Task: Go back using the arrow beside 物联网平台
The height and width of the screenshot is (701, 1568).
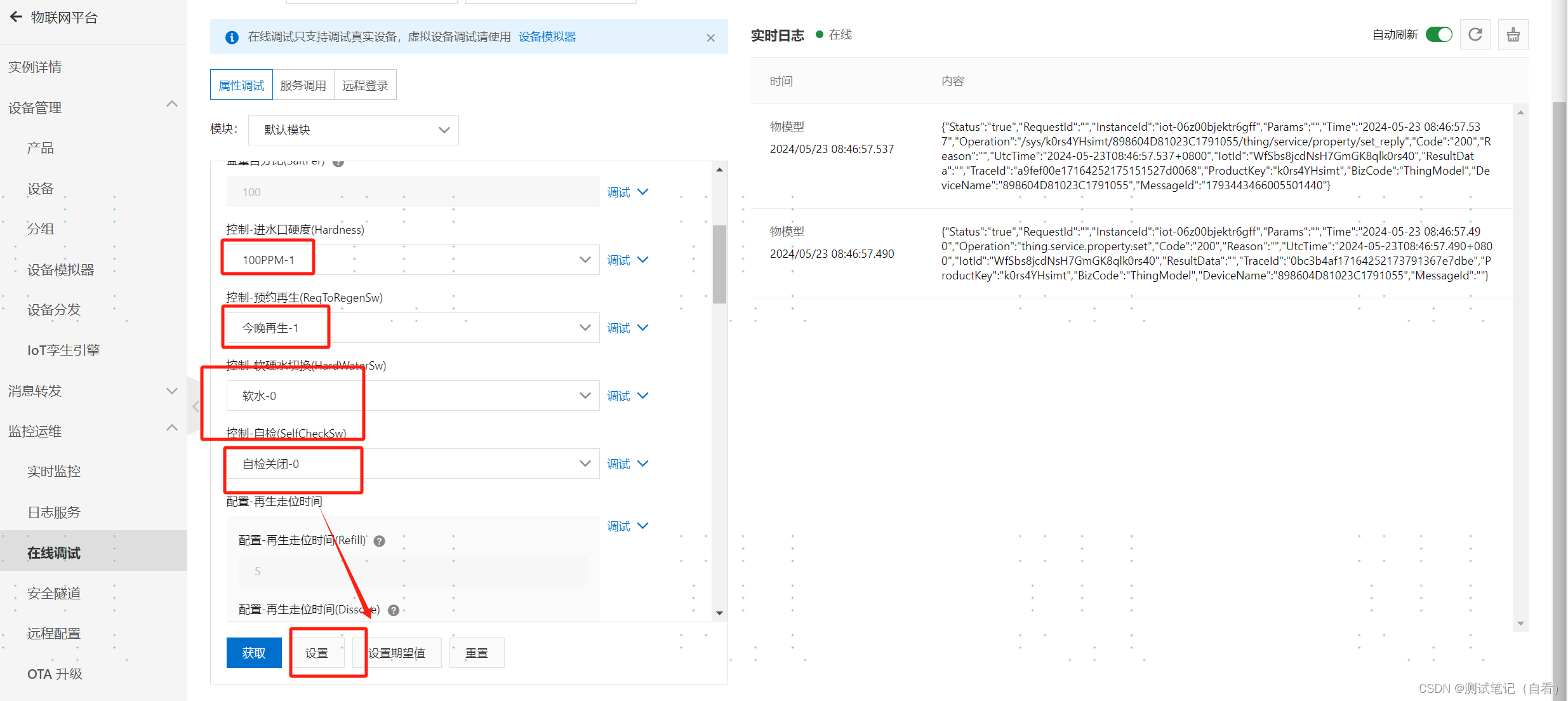Action: [x=16, y=17]
